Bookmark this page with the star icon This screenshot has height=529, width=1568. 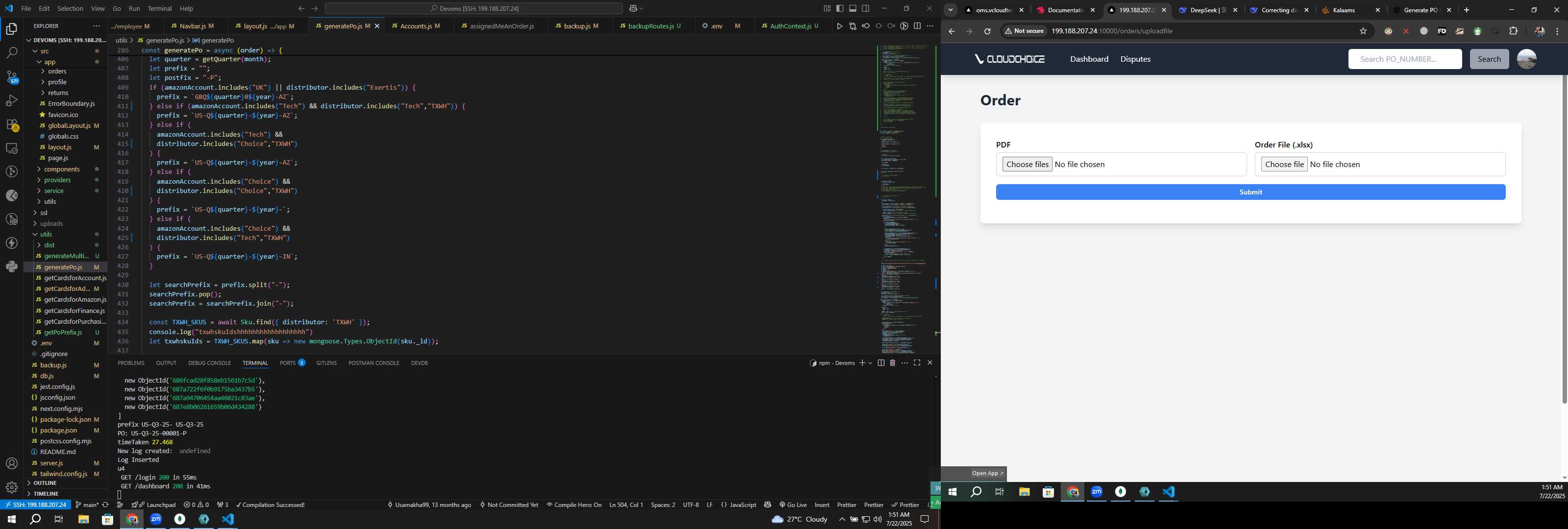click(x=1363, y=31)
